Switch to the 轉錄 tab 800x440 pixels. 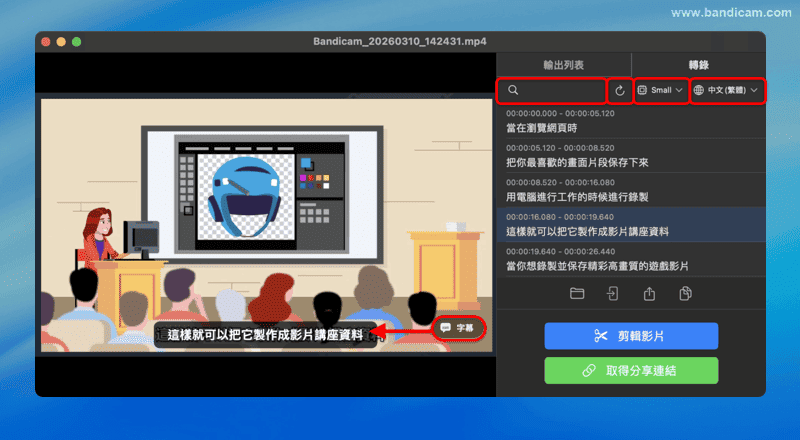pyautogui.click(x=698, y=63)
